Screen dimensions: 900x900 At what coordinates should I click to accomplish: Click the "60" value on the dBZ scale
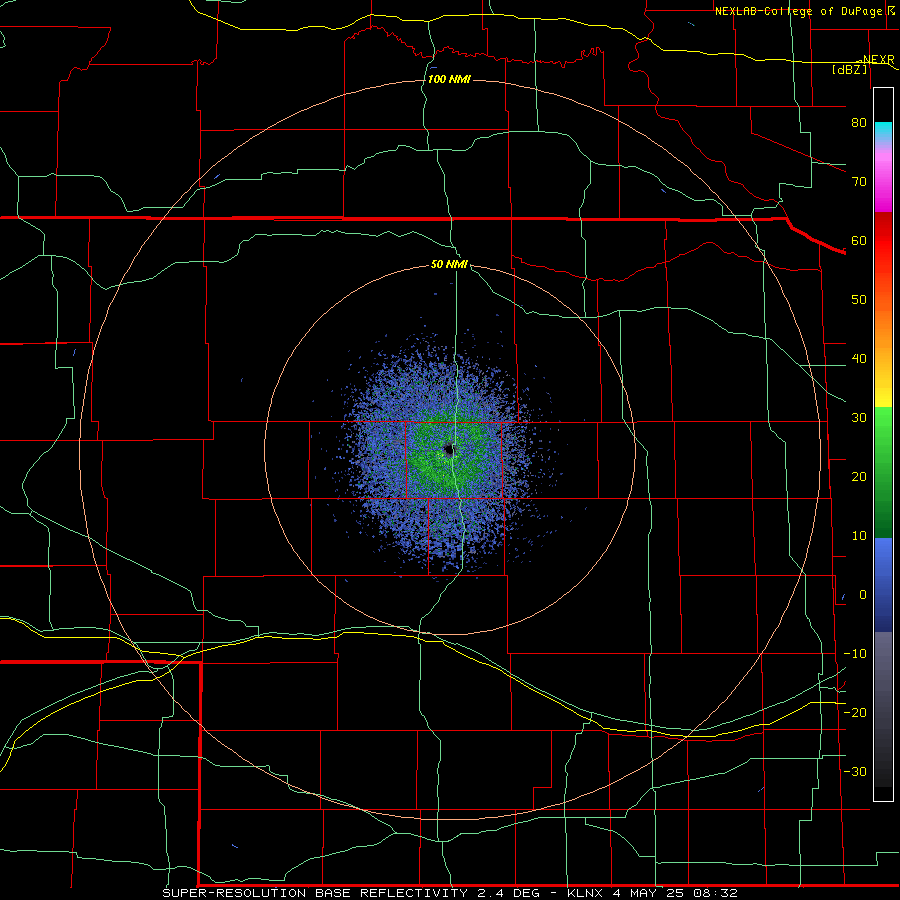point(859,240)
